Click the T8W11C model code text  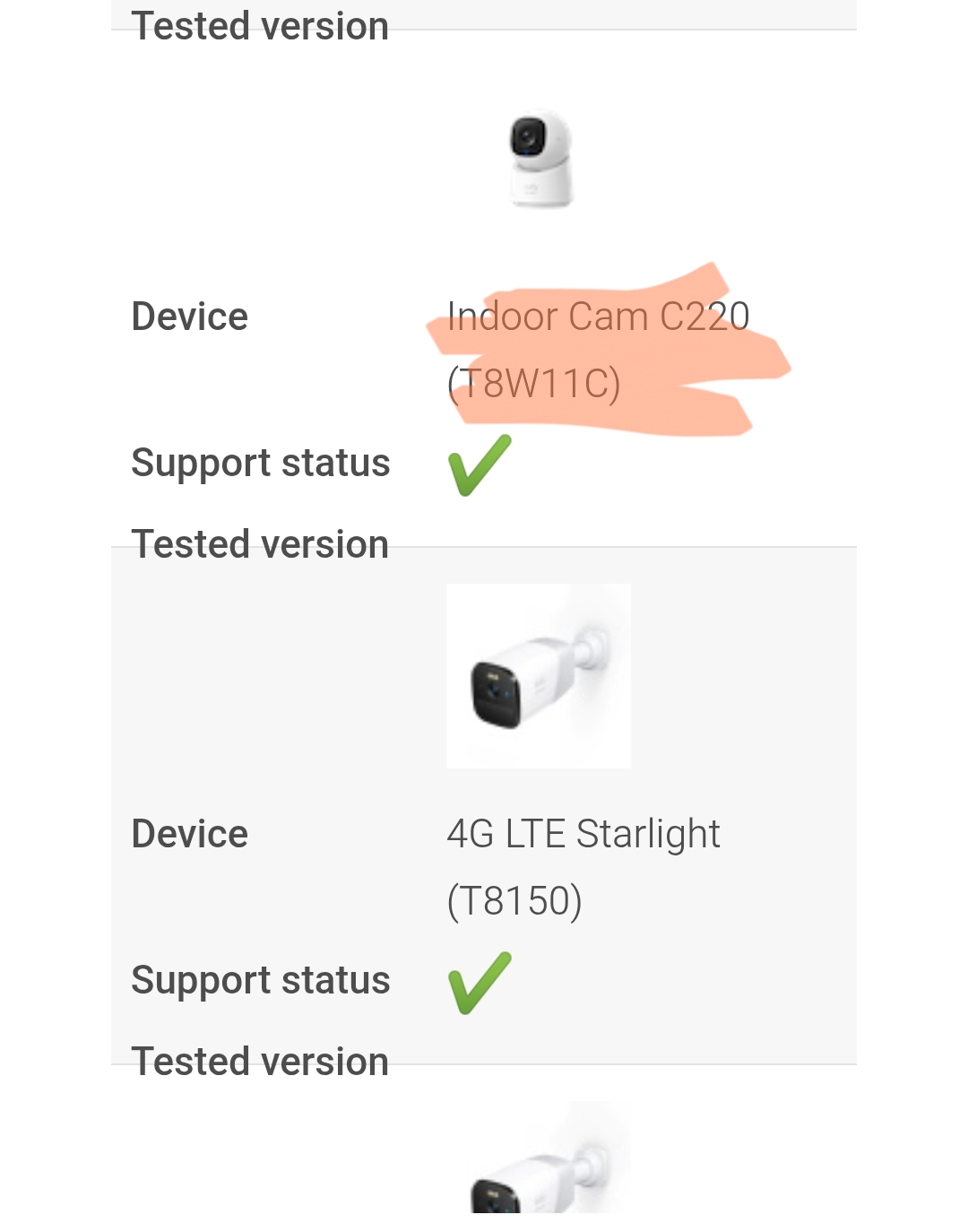pos(533,384)
